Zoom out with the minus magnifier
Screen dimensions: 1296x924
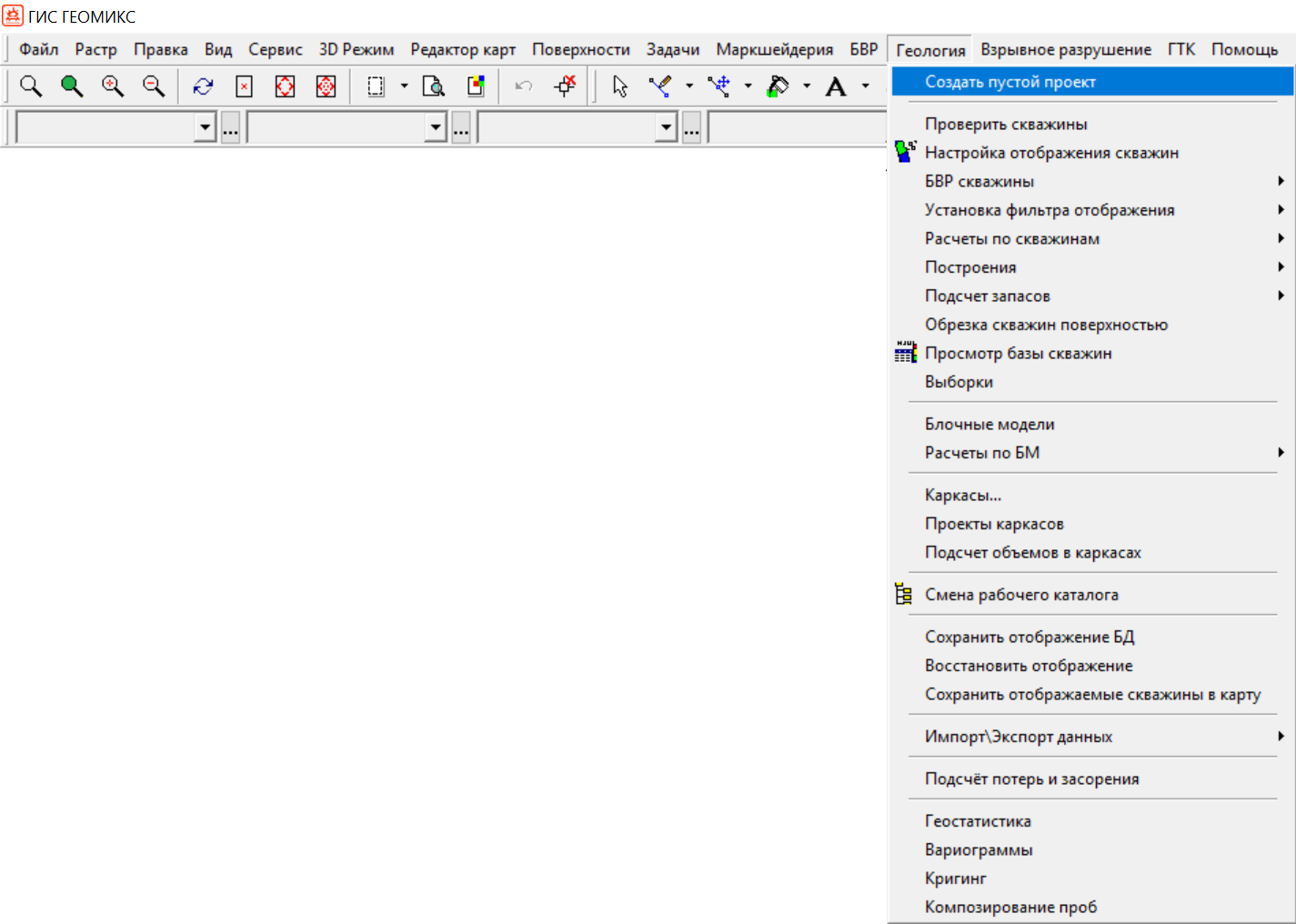154,86
